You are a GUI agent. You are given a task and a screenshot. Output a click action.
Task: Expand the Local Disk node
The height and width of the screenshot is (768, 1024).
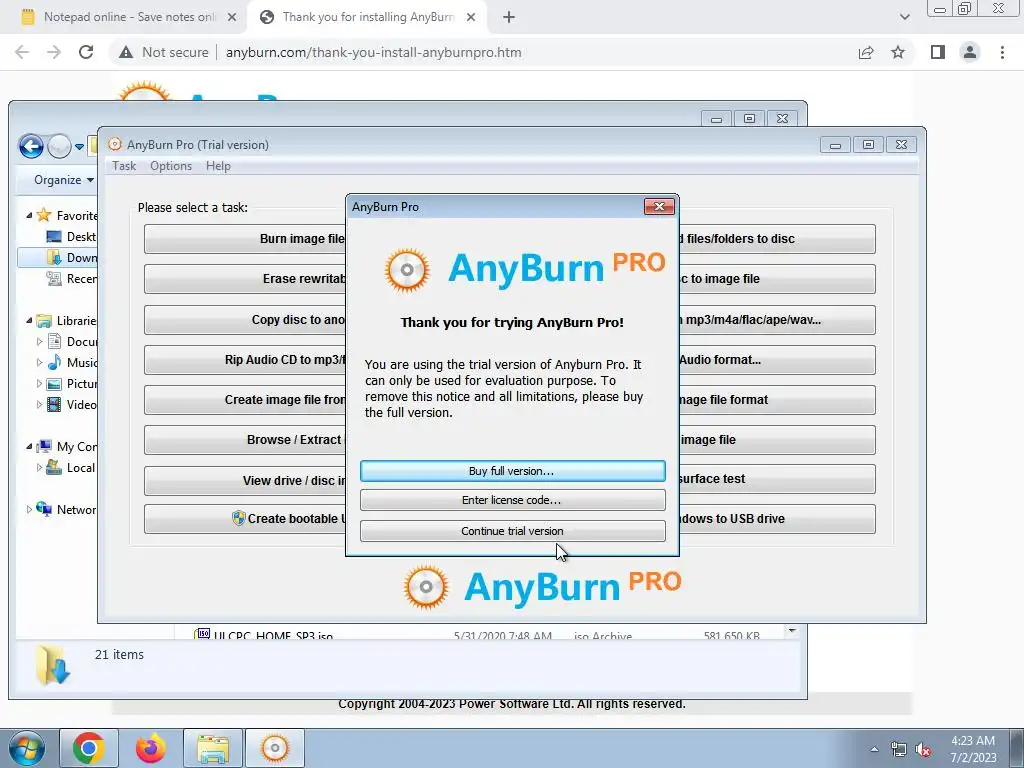coord(39,468)
